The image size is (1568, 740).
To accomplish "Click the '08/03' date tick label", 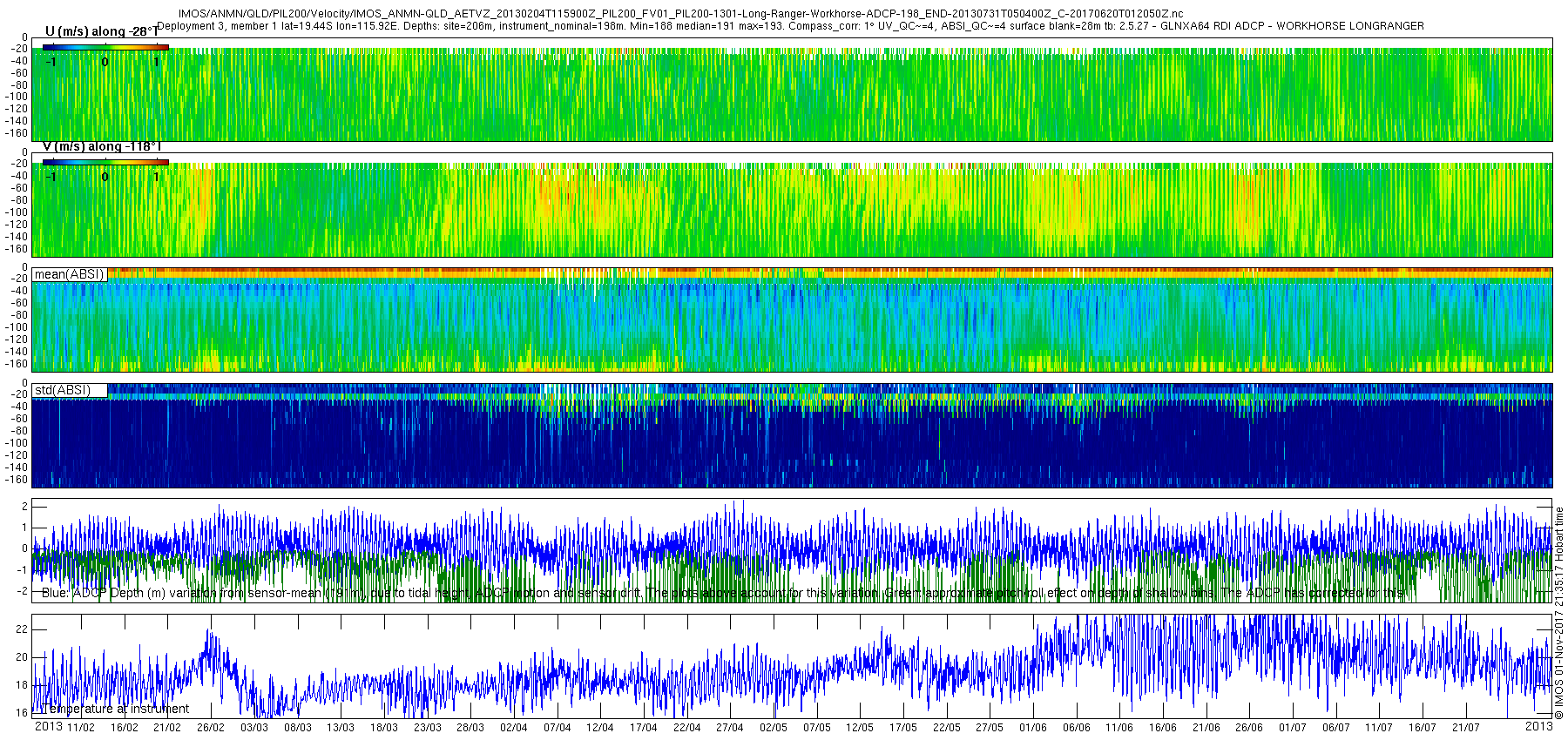I will click(x=297, y=728).
